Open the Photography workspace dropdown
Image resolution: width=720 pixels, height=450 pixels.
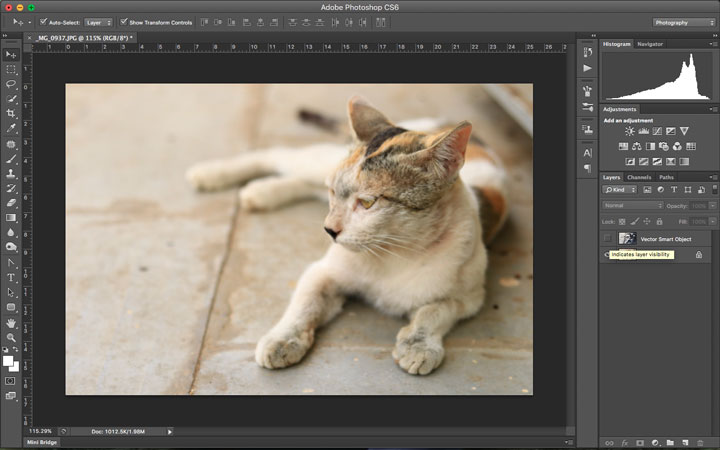[685, 21]
